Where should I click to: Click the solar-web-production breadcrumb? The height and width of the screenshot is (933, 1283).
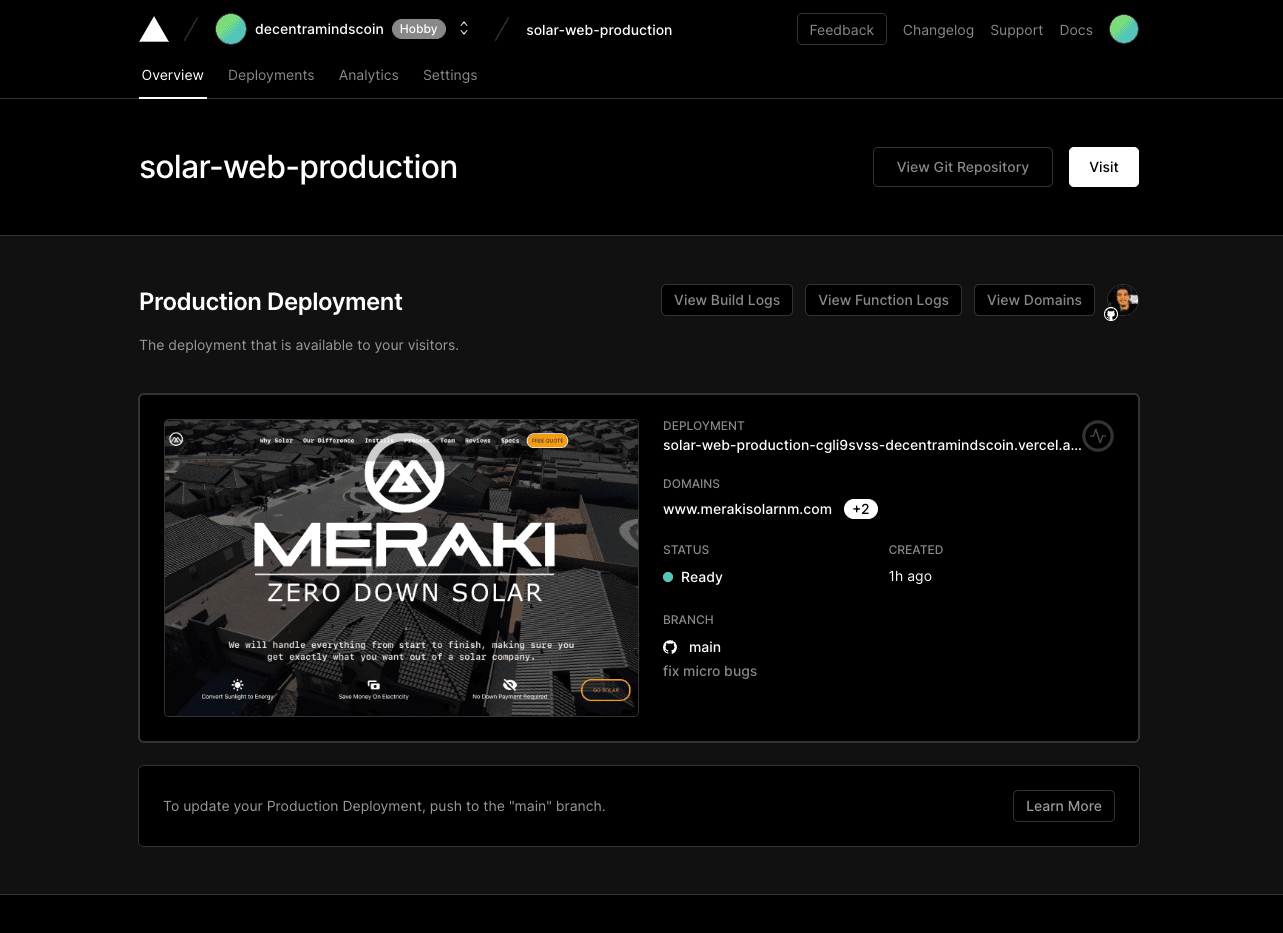pyautogui.click(x=599, y=30)
